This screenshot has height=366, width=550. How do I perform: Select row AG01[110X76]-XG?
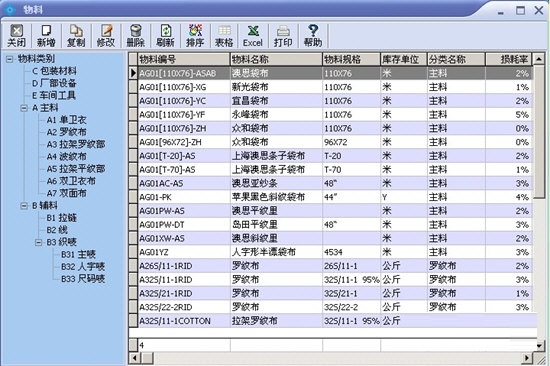click(x=335, y=87)
